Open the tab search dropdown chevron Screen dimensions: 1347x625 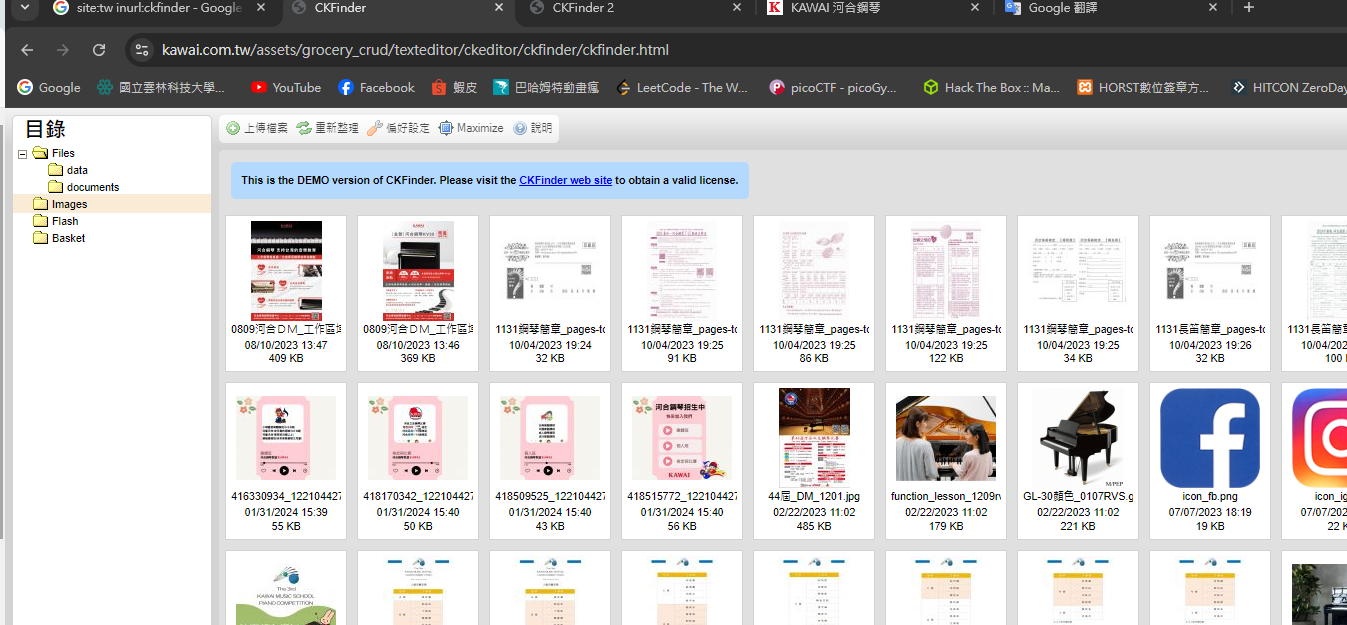pyautogui.click(x=24, y=8)
